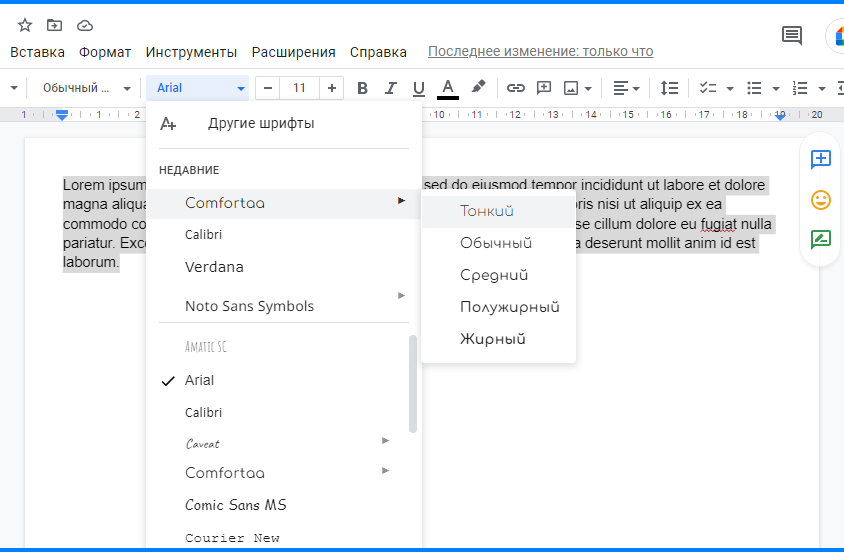
Task: Open the text alignment dropdown
Action: point(627,88)
